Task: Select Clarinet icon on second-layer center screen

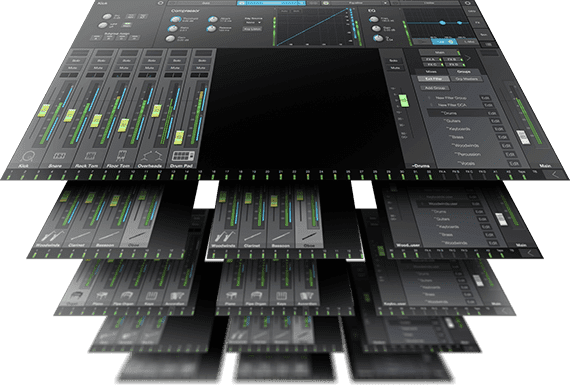Action: coord(252,237)
